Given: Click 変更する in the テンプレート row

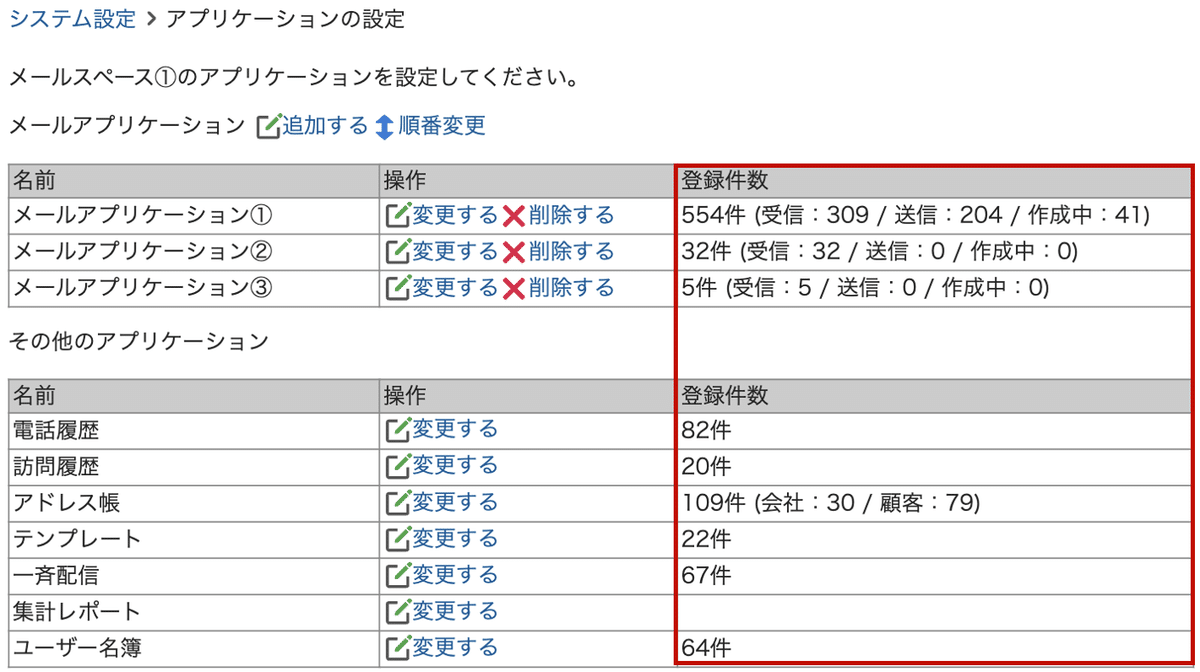Looking at the screenshot, I should [454, 538].
